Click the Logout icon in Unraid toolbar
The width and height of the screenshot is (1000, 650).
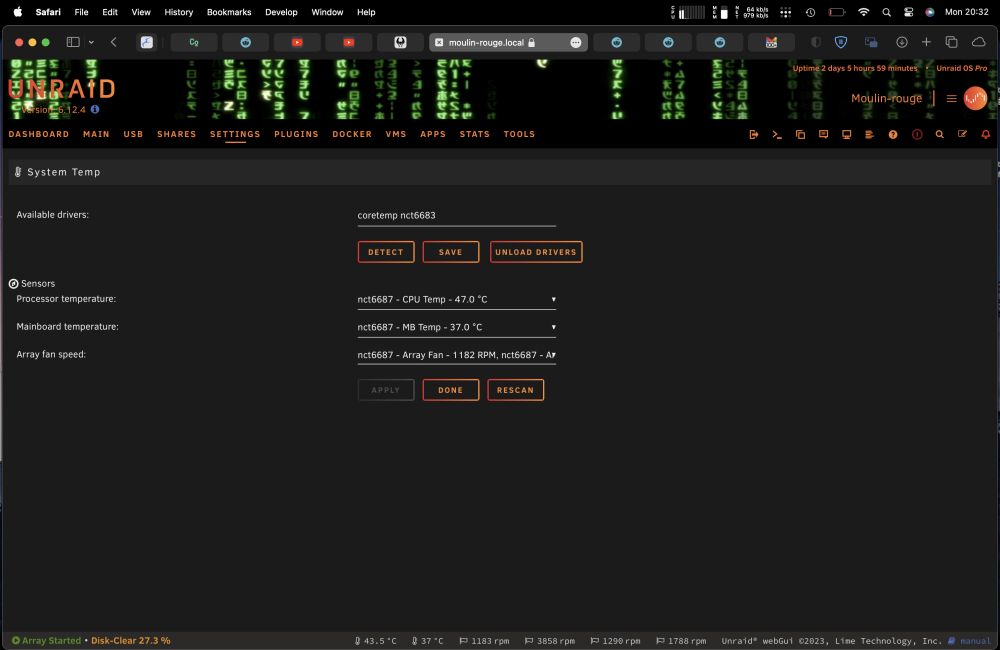click(x=754, y=135)
